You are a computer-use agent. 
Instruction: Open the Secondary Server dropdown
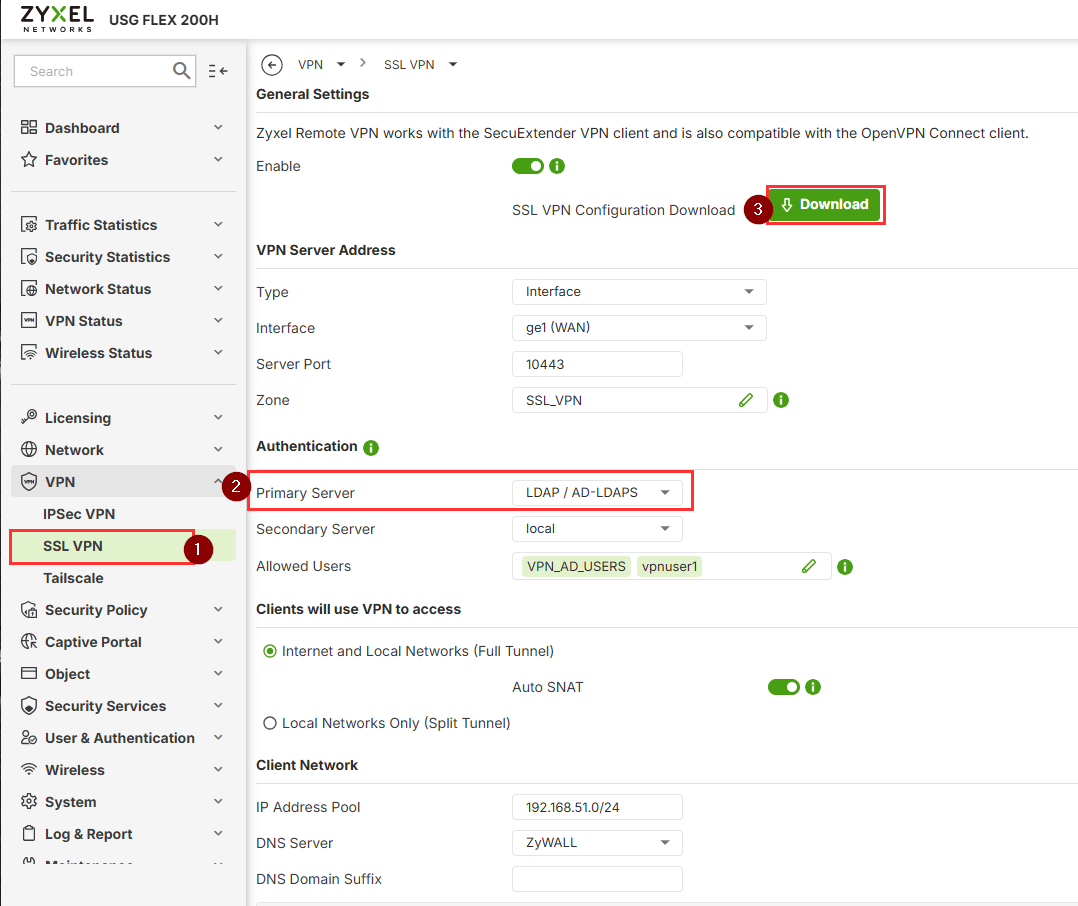(597, 529)
